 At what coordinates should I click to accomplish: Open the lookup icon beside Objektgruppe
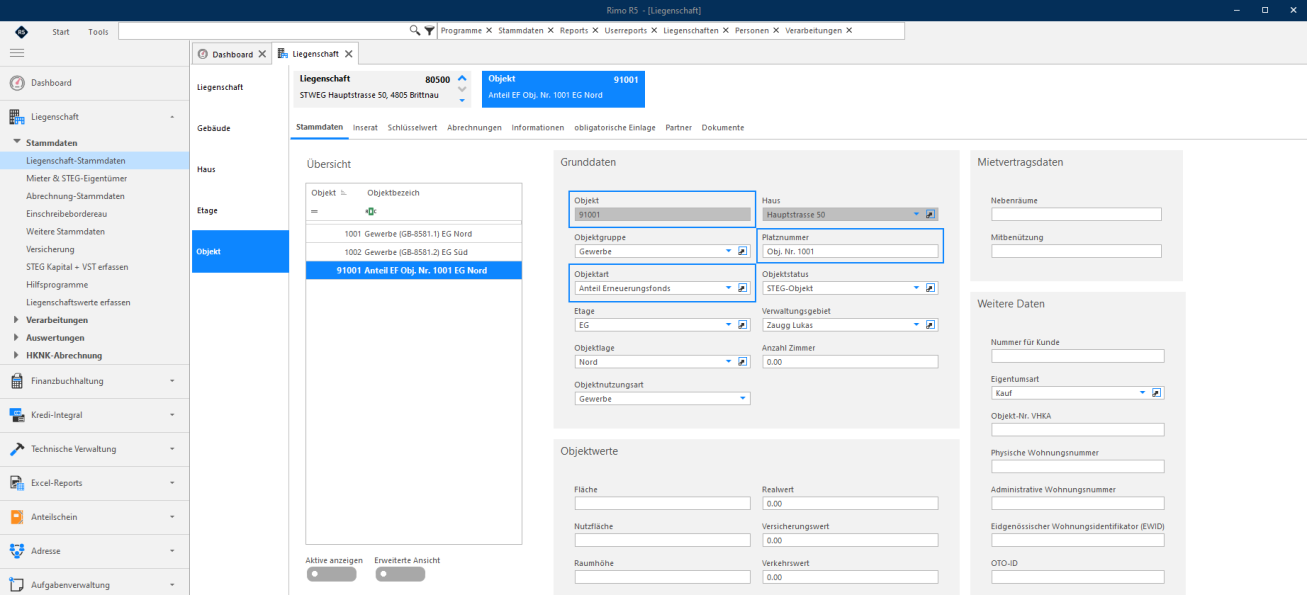(x=743, y=252)
